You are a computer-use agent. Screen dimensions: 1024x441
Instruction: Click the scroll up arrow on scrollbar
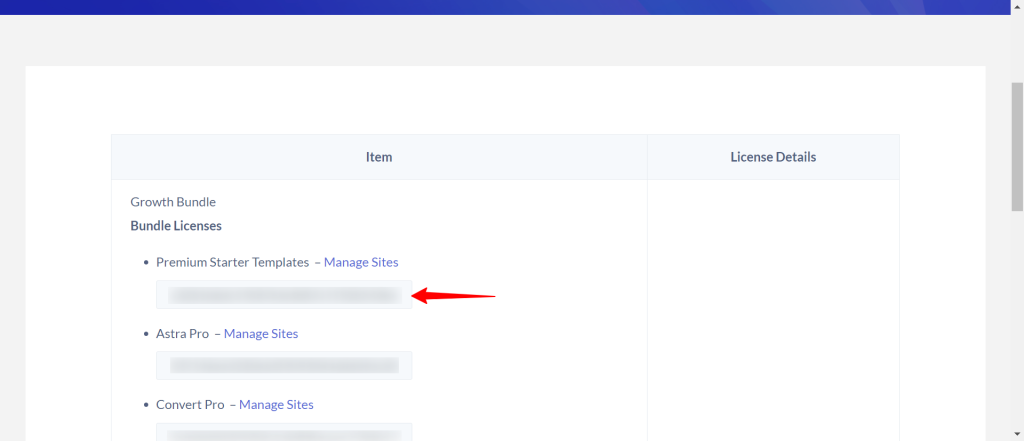click(1017, 5)
